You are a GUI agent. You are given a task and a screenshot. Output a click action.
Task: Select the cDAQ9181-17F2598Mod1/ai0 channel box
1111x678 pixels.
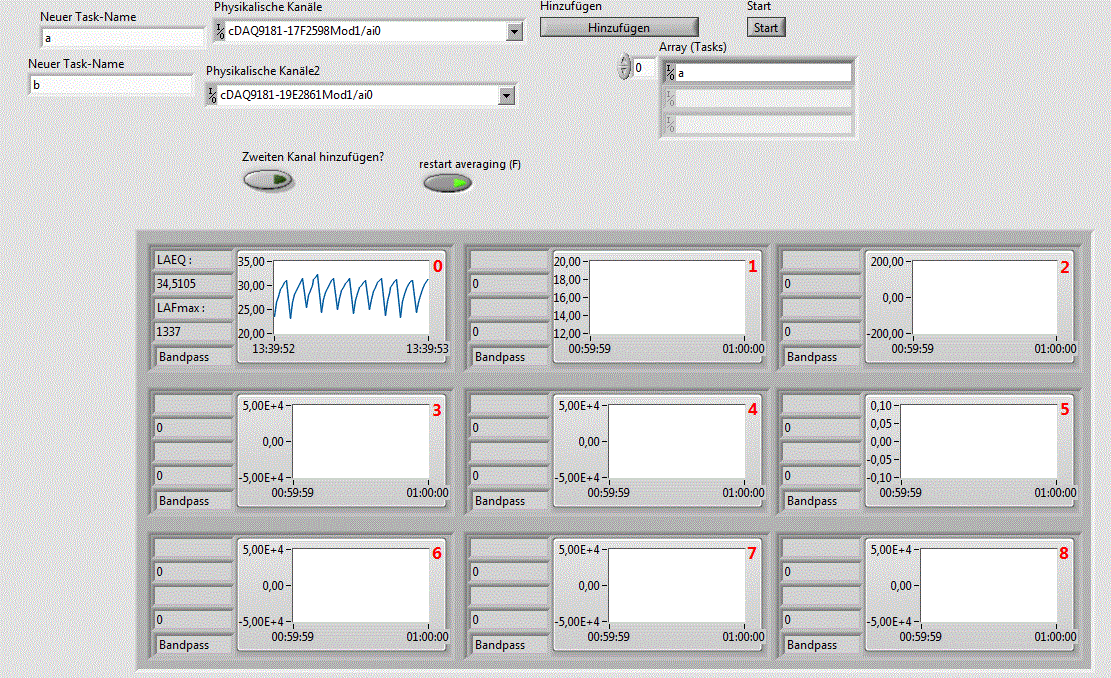tap(366, 31)
